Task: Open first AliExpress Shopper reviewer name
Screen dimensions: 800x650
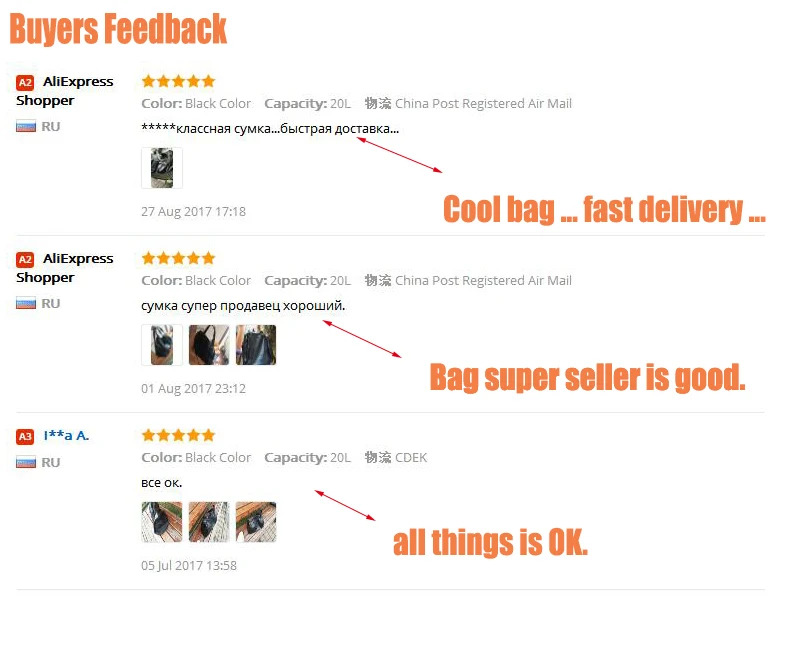Action: point(65,91)
